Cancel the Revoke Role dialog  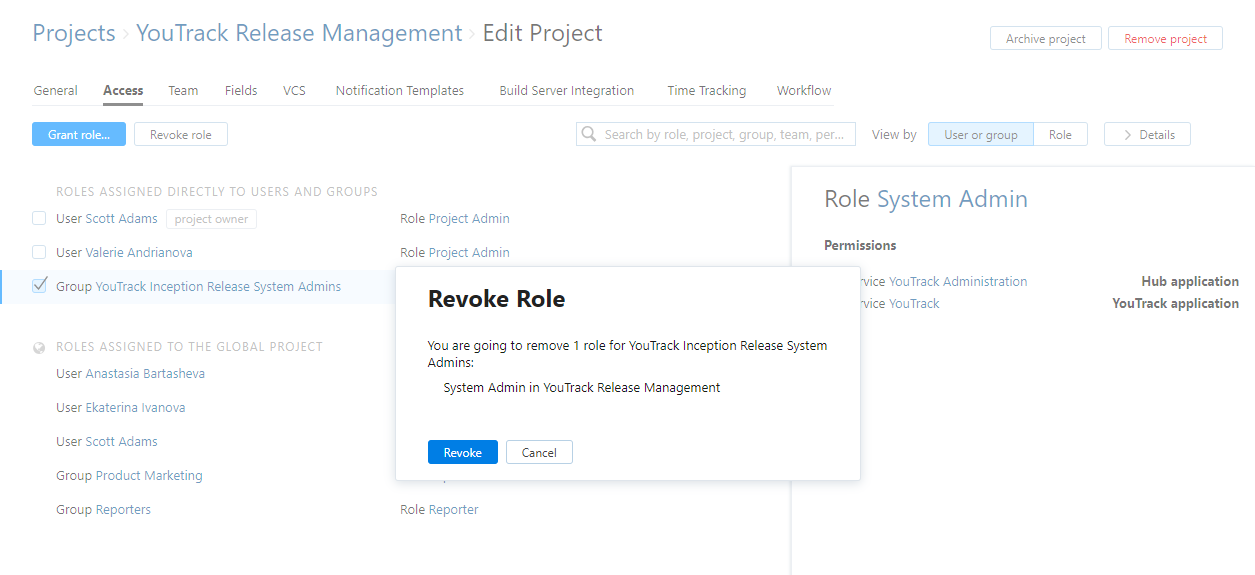pos(539,453)
